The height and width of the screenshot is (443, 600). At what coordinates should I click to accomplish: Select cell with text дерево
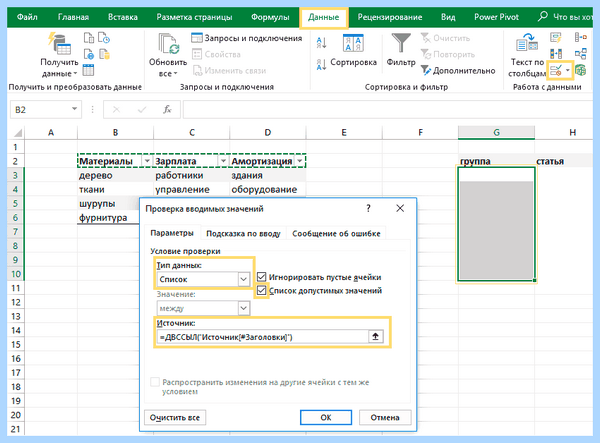[x=115, y=175]
